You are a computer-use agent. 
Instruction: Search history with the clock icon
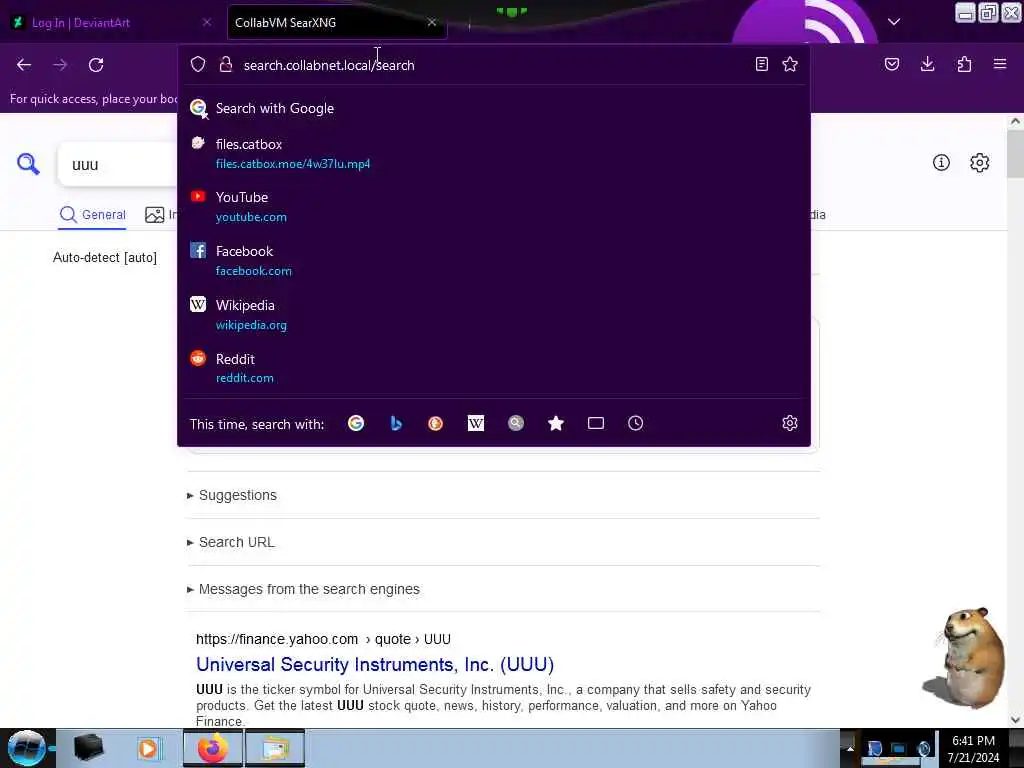635,423
